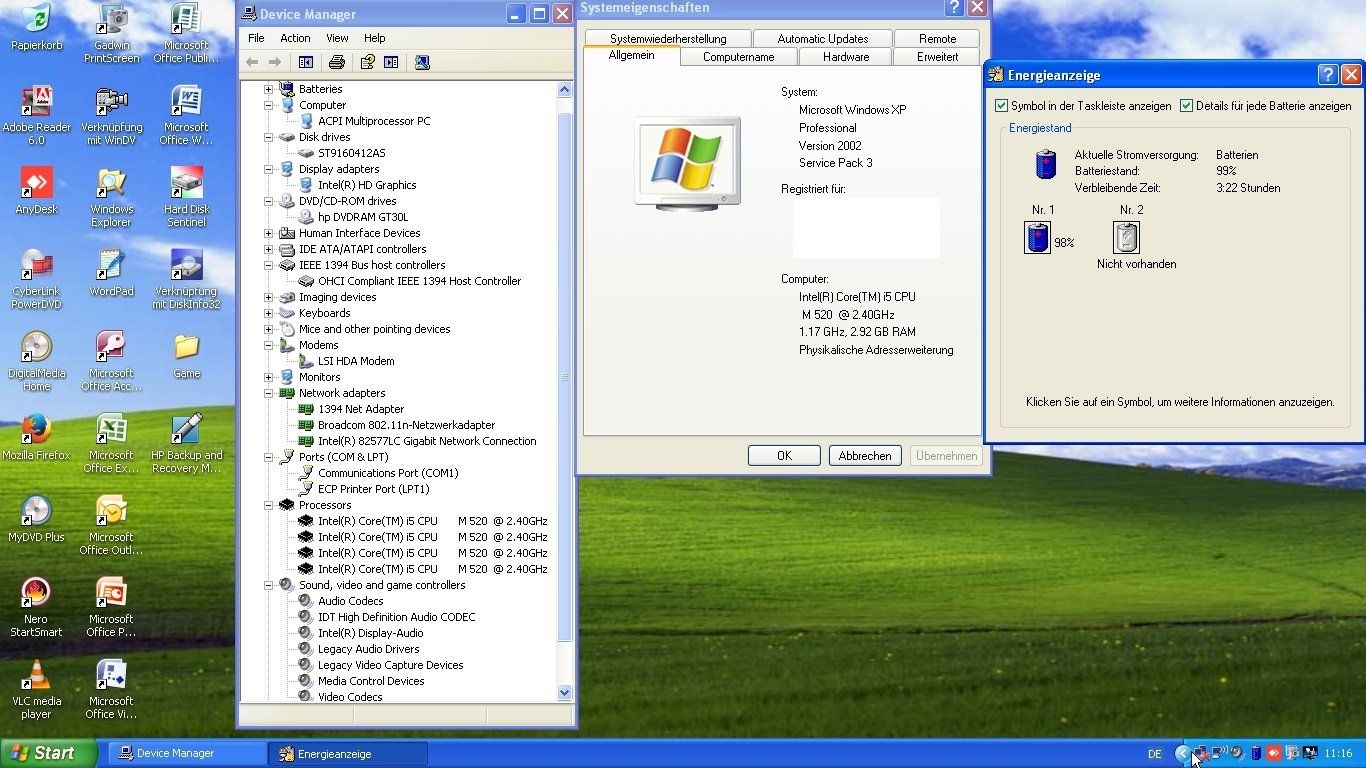Image resolution: width=1366 pixels, height=768 pixels.
Task: Select ST9160412AS disk drive entry
Action: pyautogui.click(x=351, y=153)
